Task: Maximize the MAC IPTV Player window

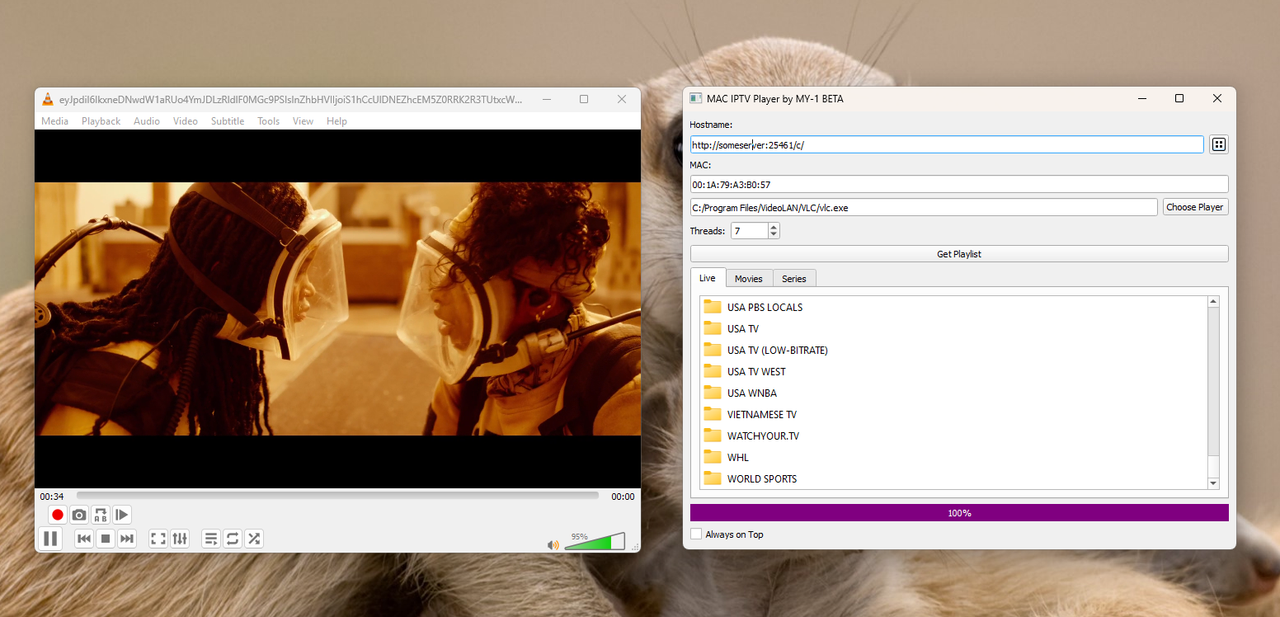Action: (1179, 98)
